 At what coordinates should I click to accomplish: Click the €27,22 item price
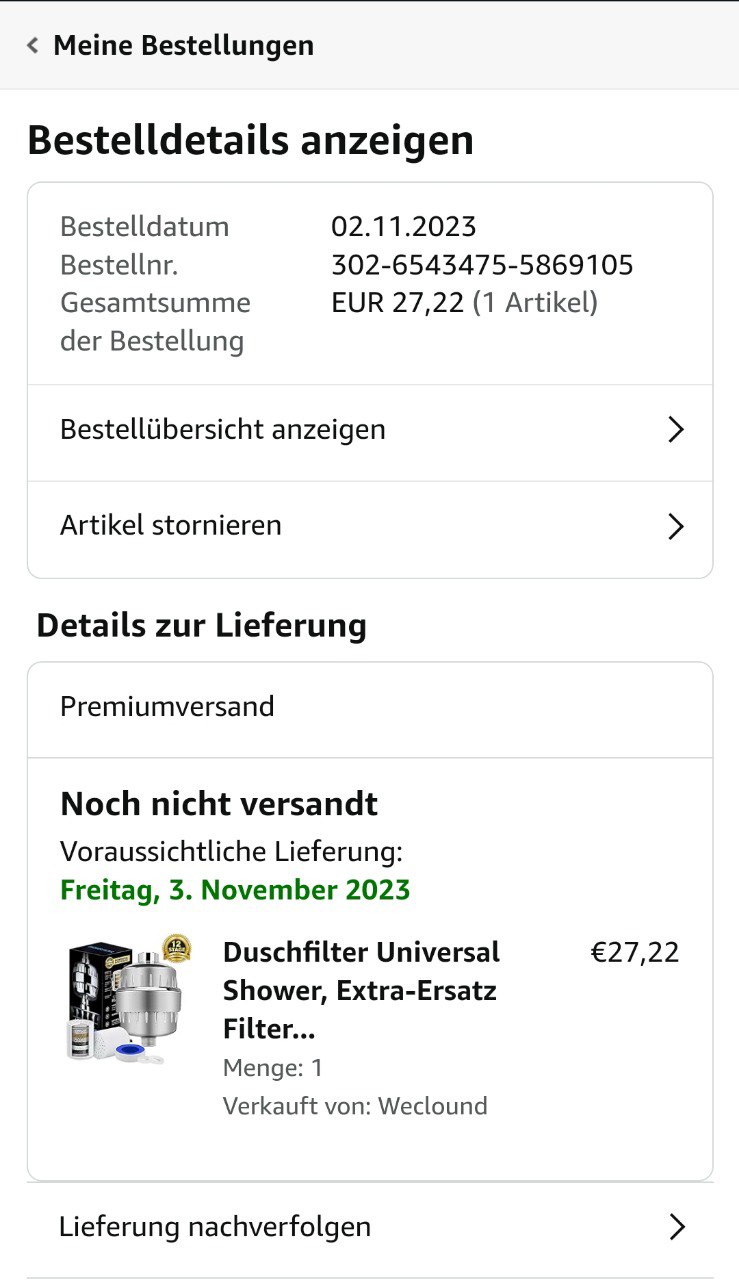click(x=634, y=952)
